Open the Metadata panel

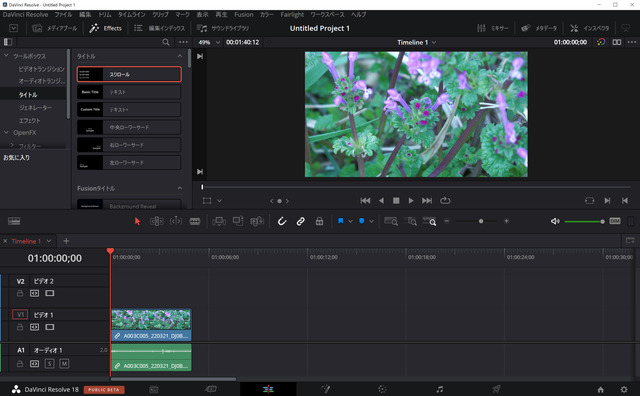(x=539, y=28)
